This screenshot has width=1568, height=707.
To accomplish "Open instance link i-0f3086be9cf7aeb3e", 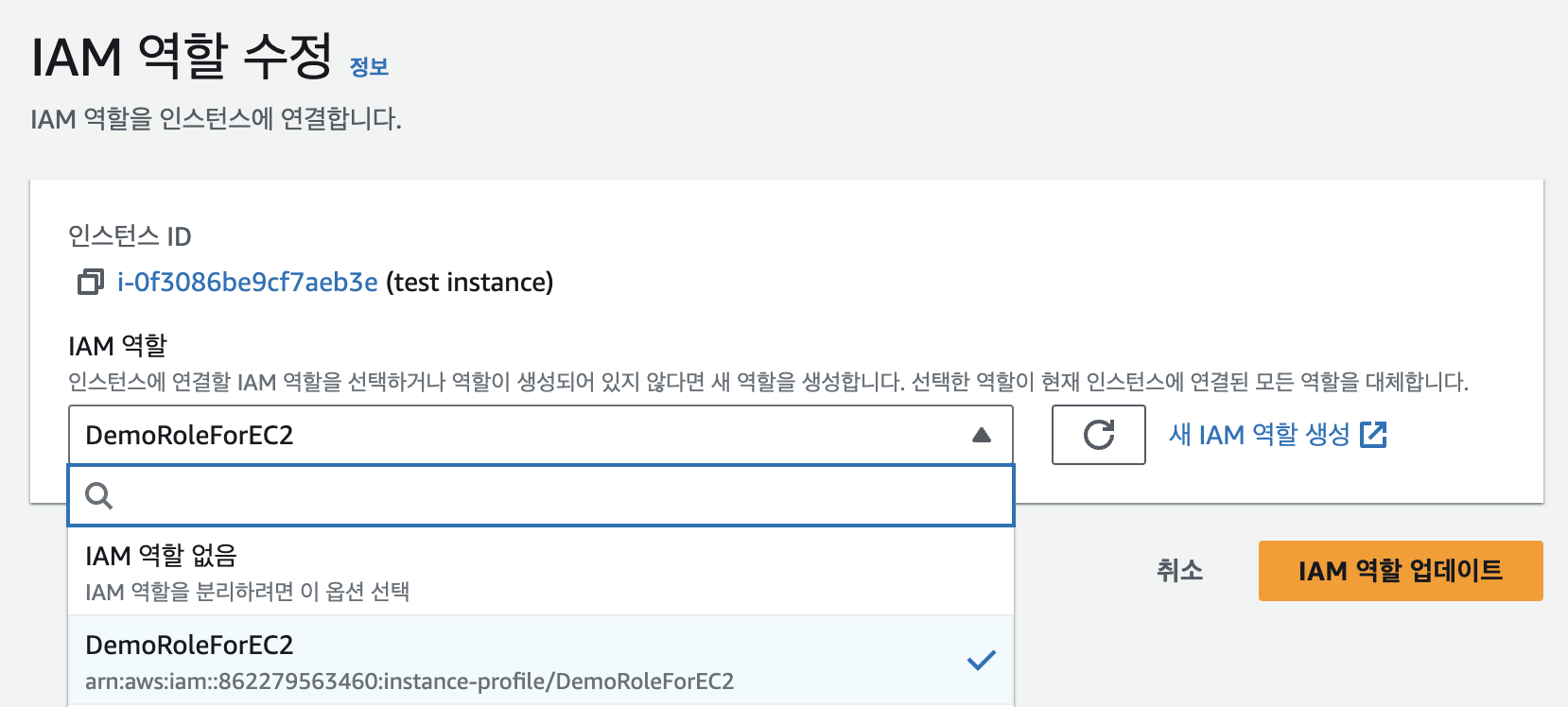I will [248, 282].
